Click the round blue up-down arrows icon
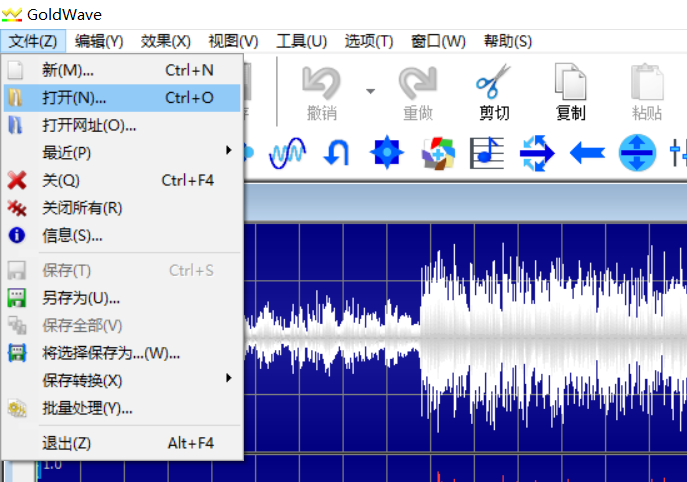 pyautogui.click(x=637, y=153)
